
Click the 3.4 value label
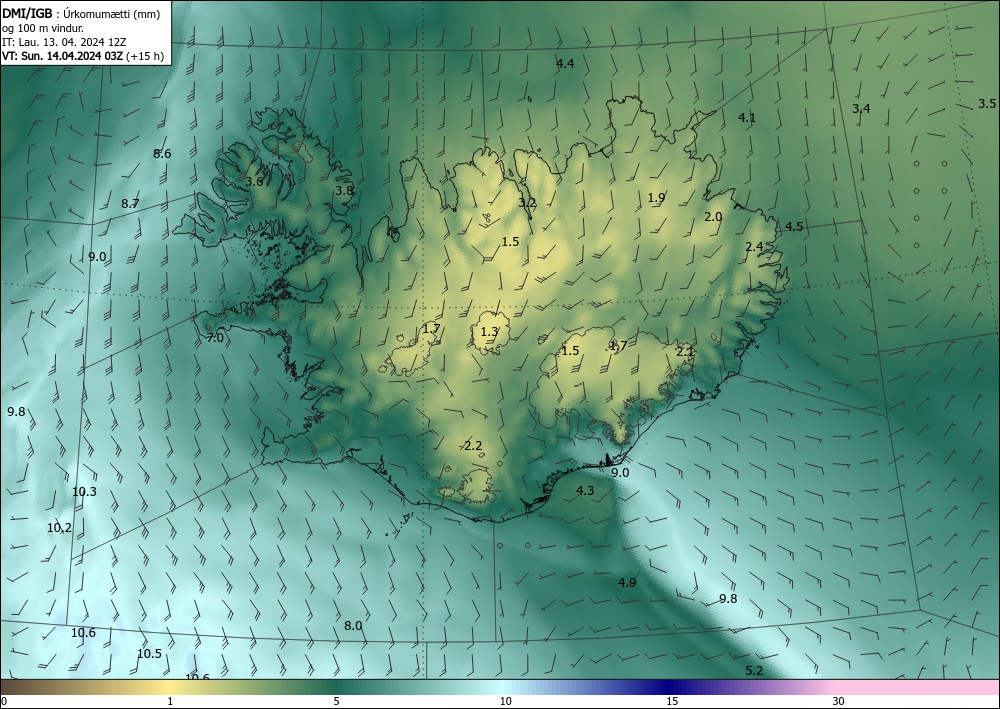click(861, 109)
